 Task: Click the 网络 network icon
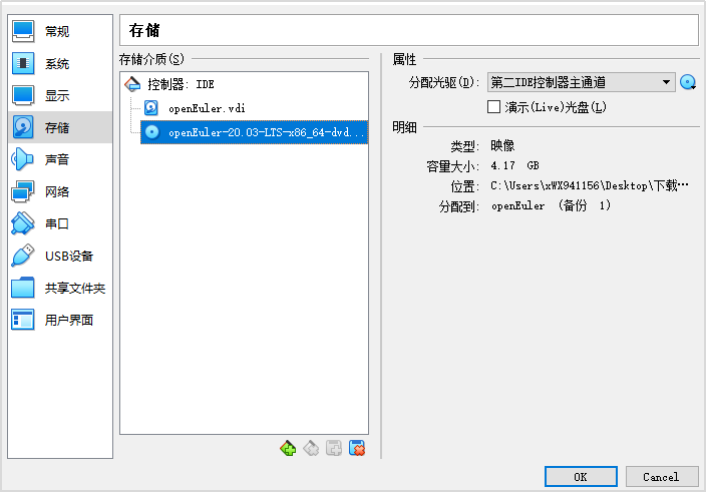coord(23,191)
